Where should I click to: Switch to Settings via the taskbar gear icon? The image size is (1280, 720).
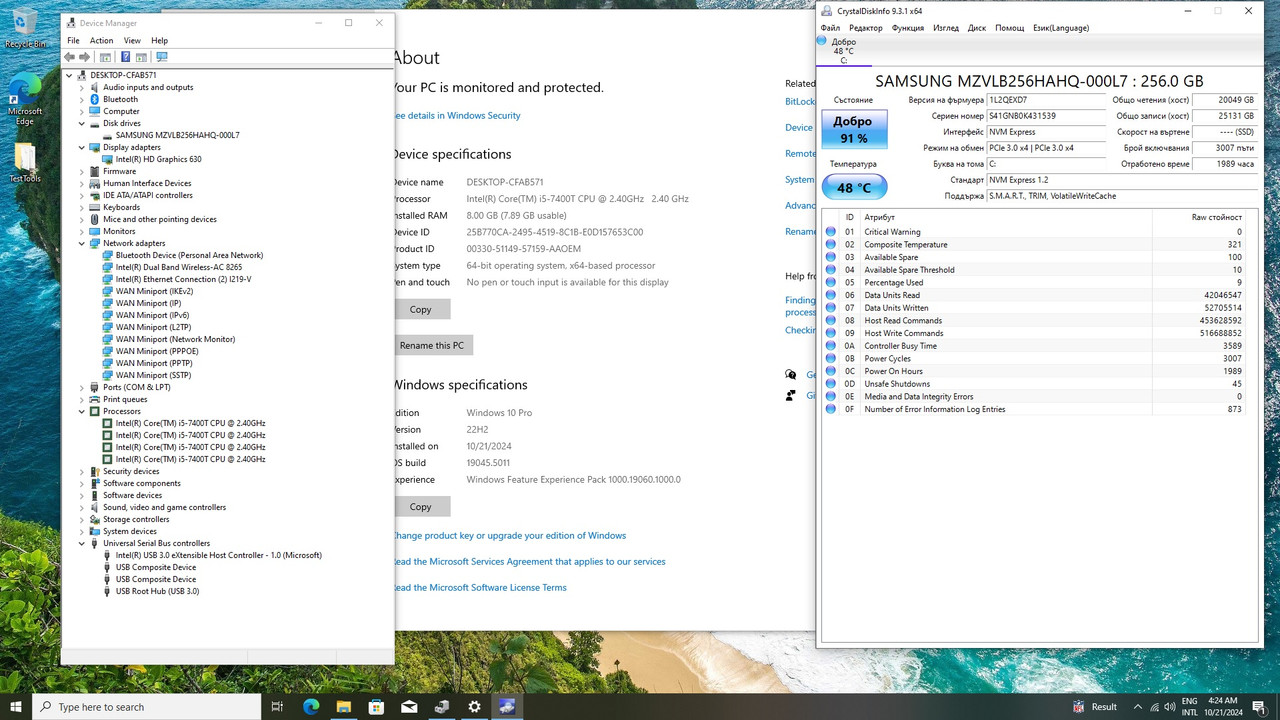pyautogui.click(x=474, y=706)
